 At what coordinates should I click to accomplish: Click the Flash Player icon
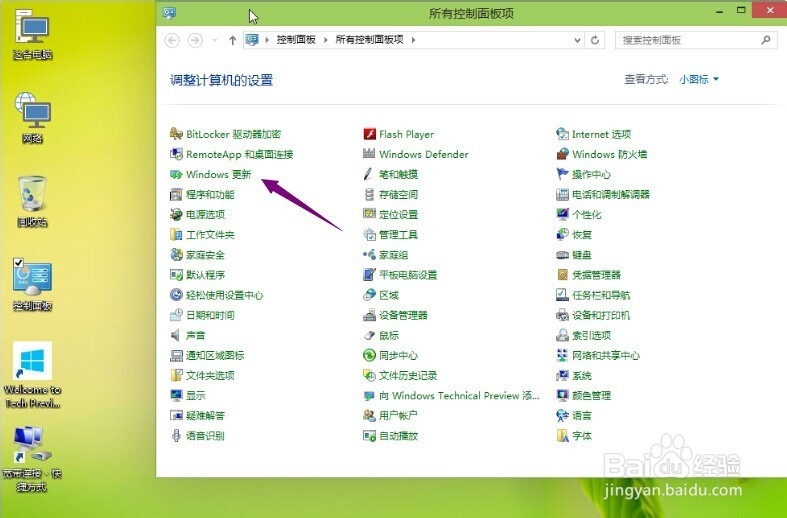click(369, 134)
